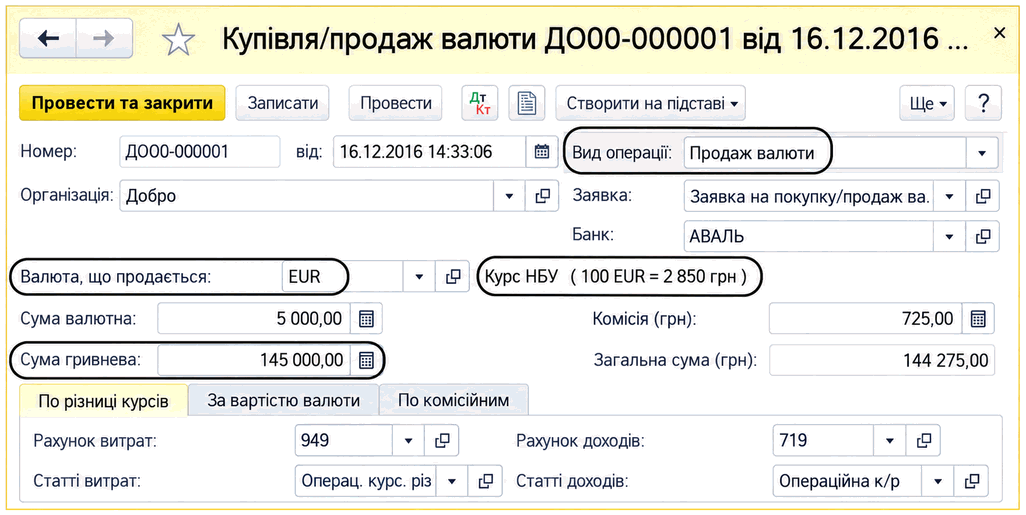Image resolution: width=1026 pixels, height=515 pixels.
Task: Click the Банк field showing АВАЛЬ
Action: 809,236
